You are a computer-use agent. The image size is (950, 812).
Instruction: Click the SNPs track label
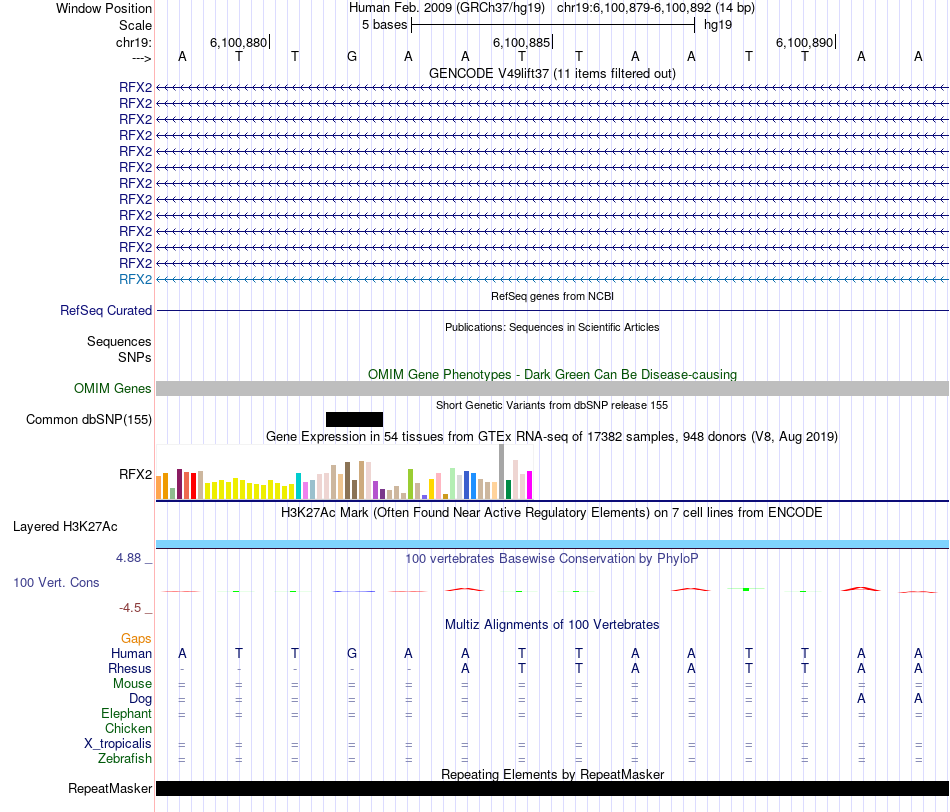[x=135, y=358]
